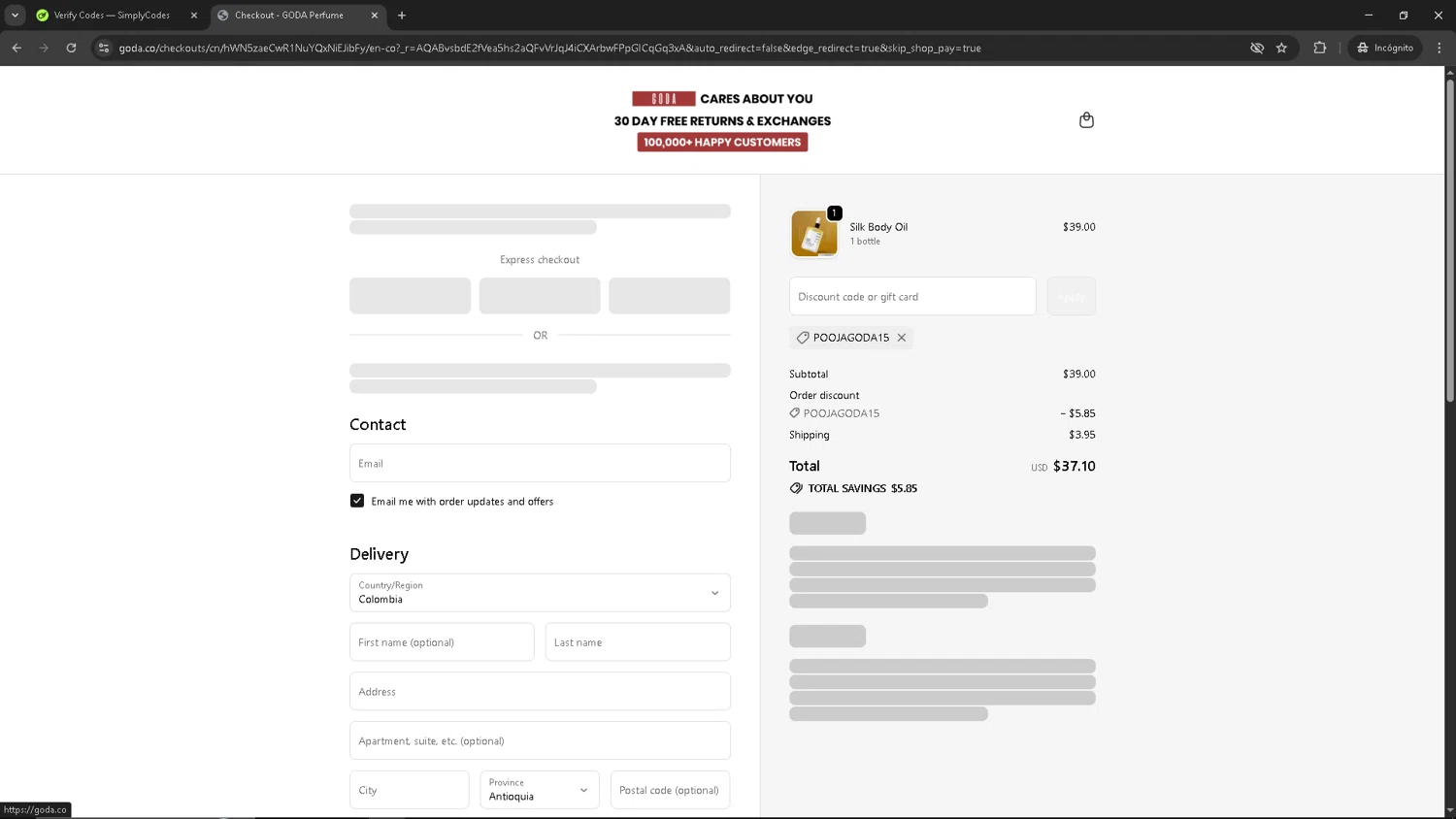This screenshot has height=819, width=1456.
Task: Bookmark this page with the star icon
Action: pos(1281,48)
